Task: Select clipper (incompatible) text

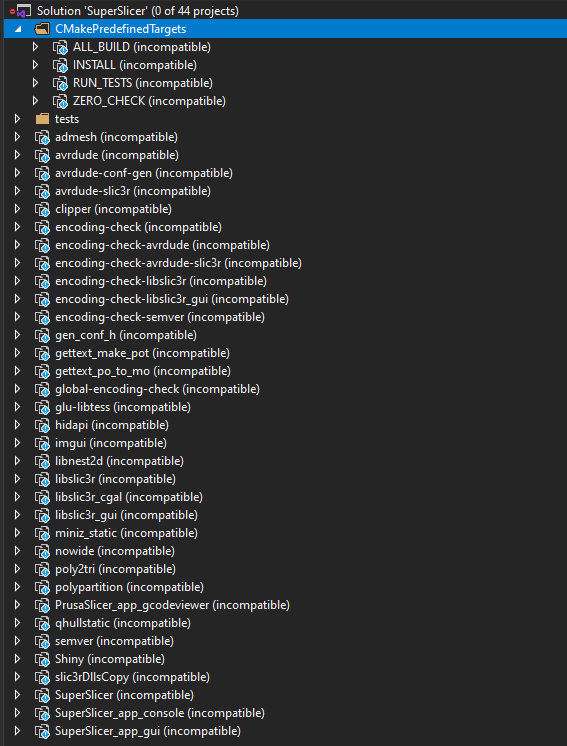Action: [x=113, y=209]
